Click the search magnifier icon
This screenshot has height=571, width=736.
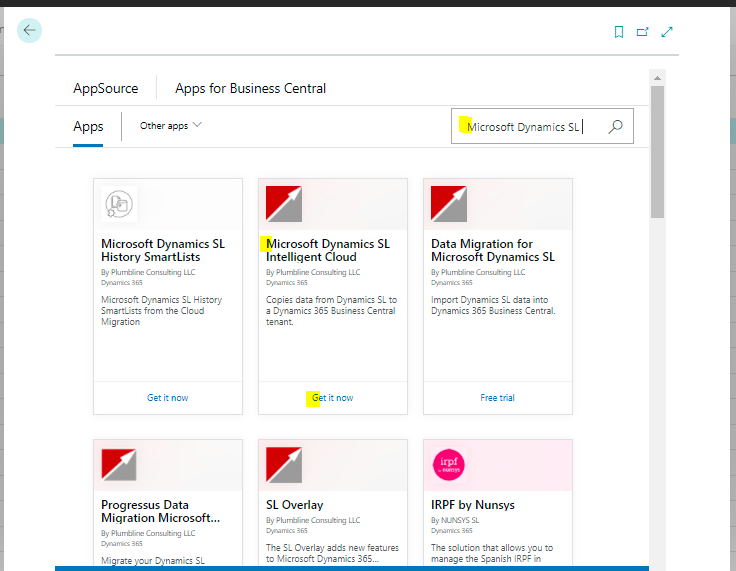click(615, 126)
